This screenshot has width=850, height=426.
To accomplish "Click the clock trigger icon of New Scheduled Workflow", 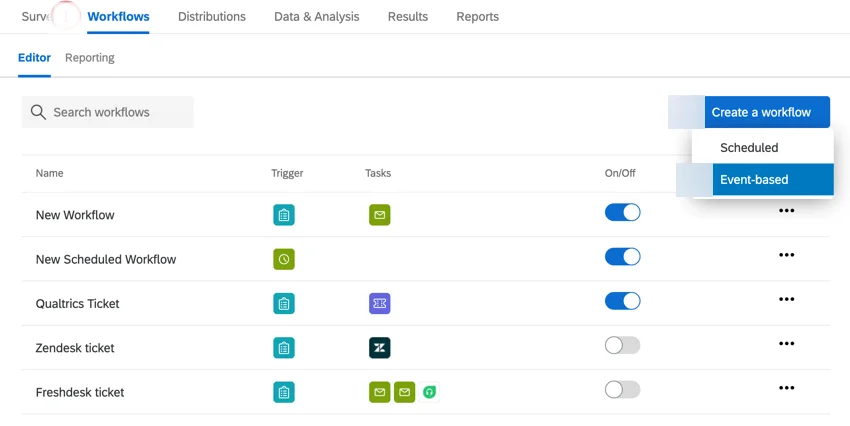I will pos(284,259).
